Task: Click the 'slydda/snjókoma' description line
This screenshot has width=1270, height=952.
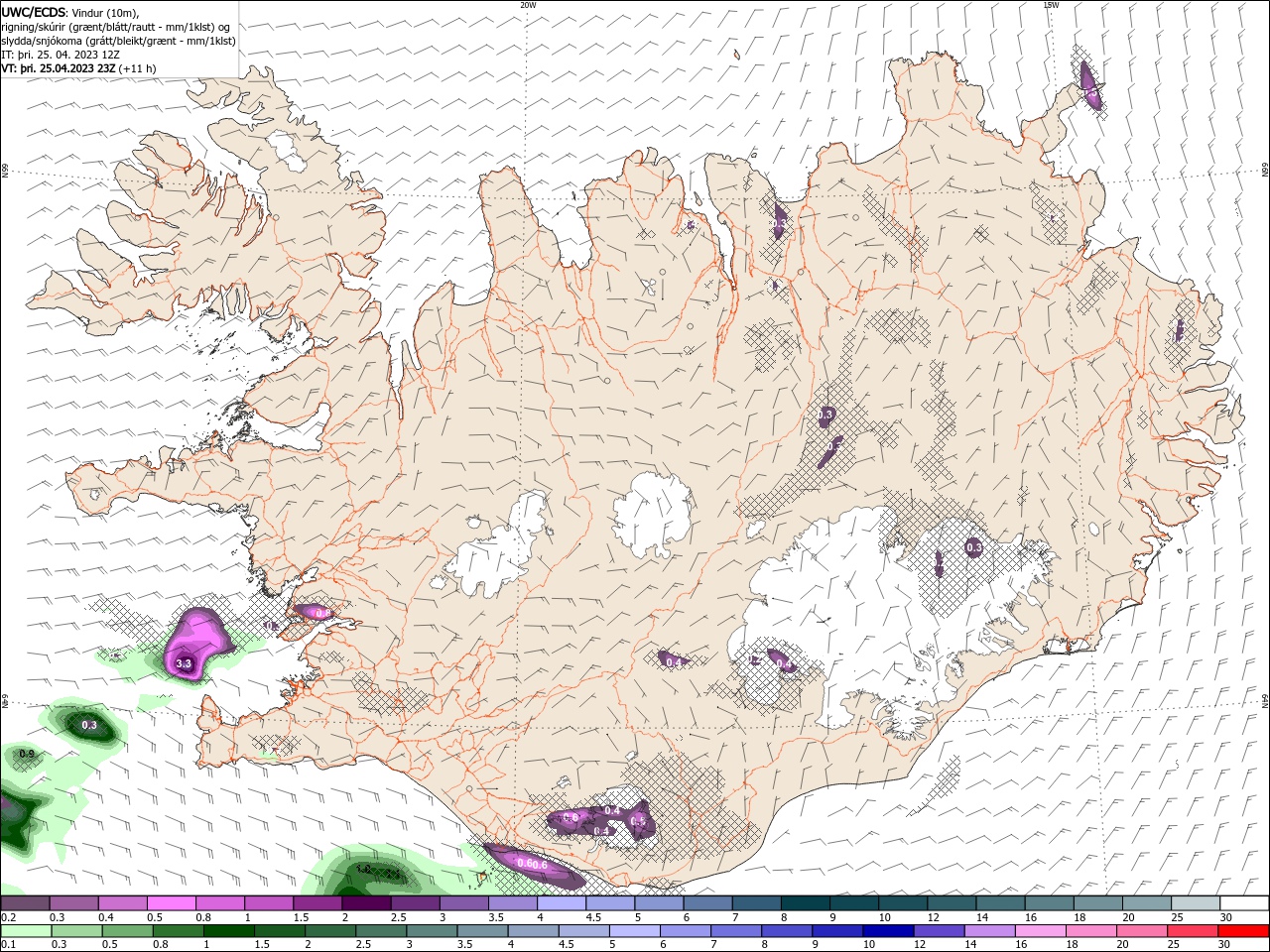Action: (119, 41)
